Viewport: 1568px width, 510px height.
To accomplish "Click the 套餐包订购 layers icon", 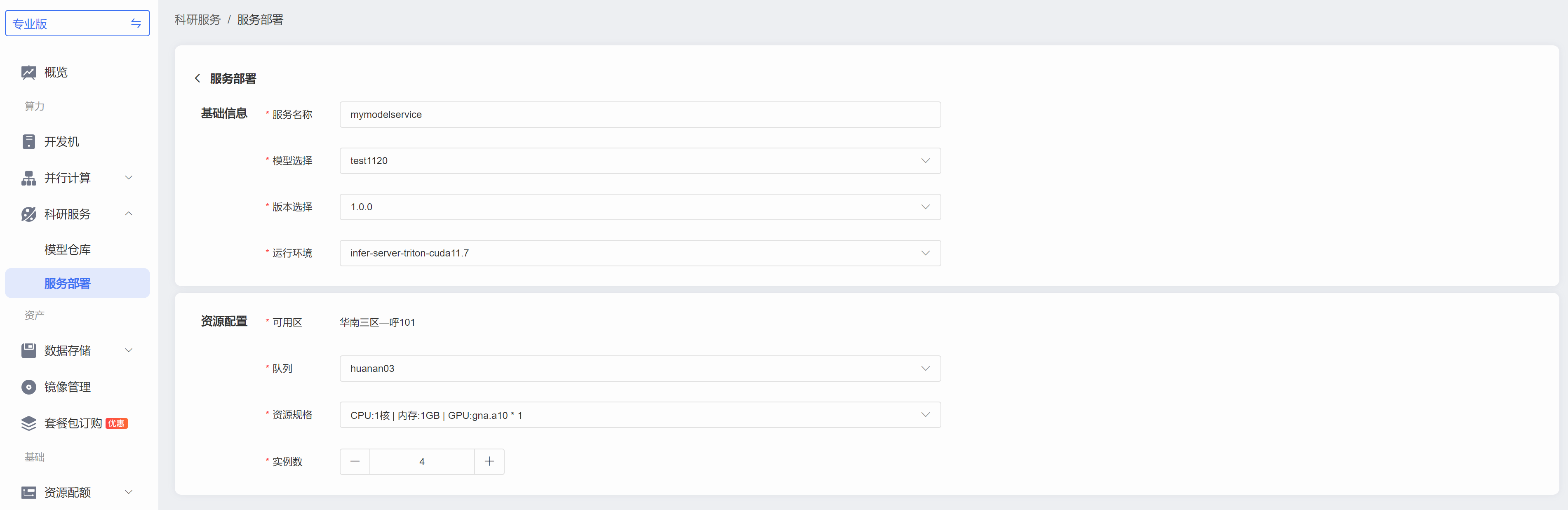I will (28, 423).
